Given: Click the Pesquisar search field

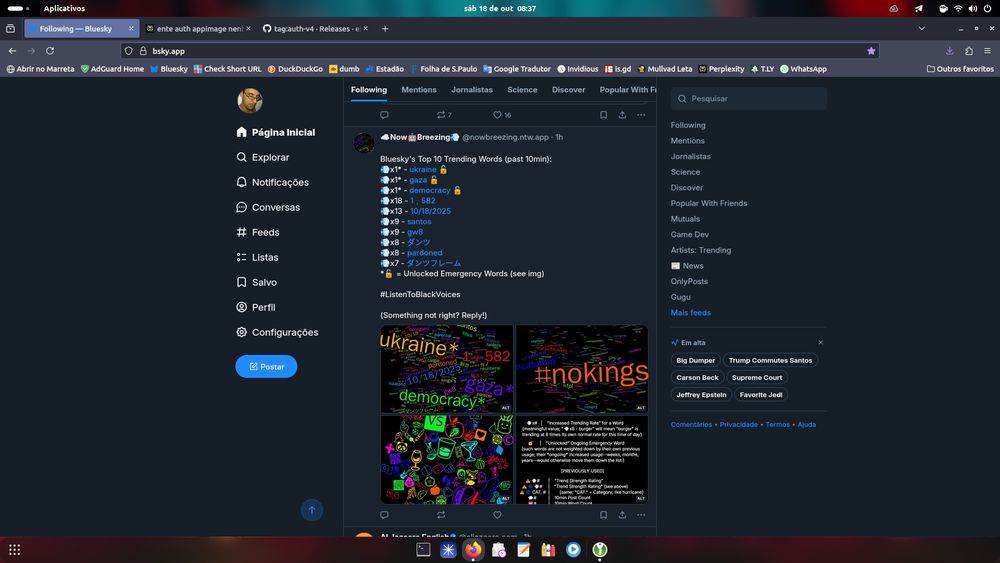Looking at the screenshot, I should 749,99.
